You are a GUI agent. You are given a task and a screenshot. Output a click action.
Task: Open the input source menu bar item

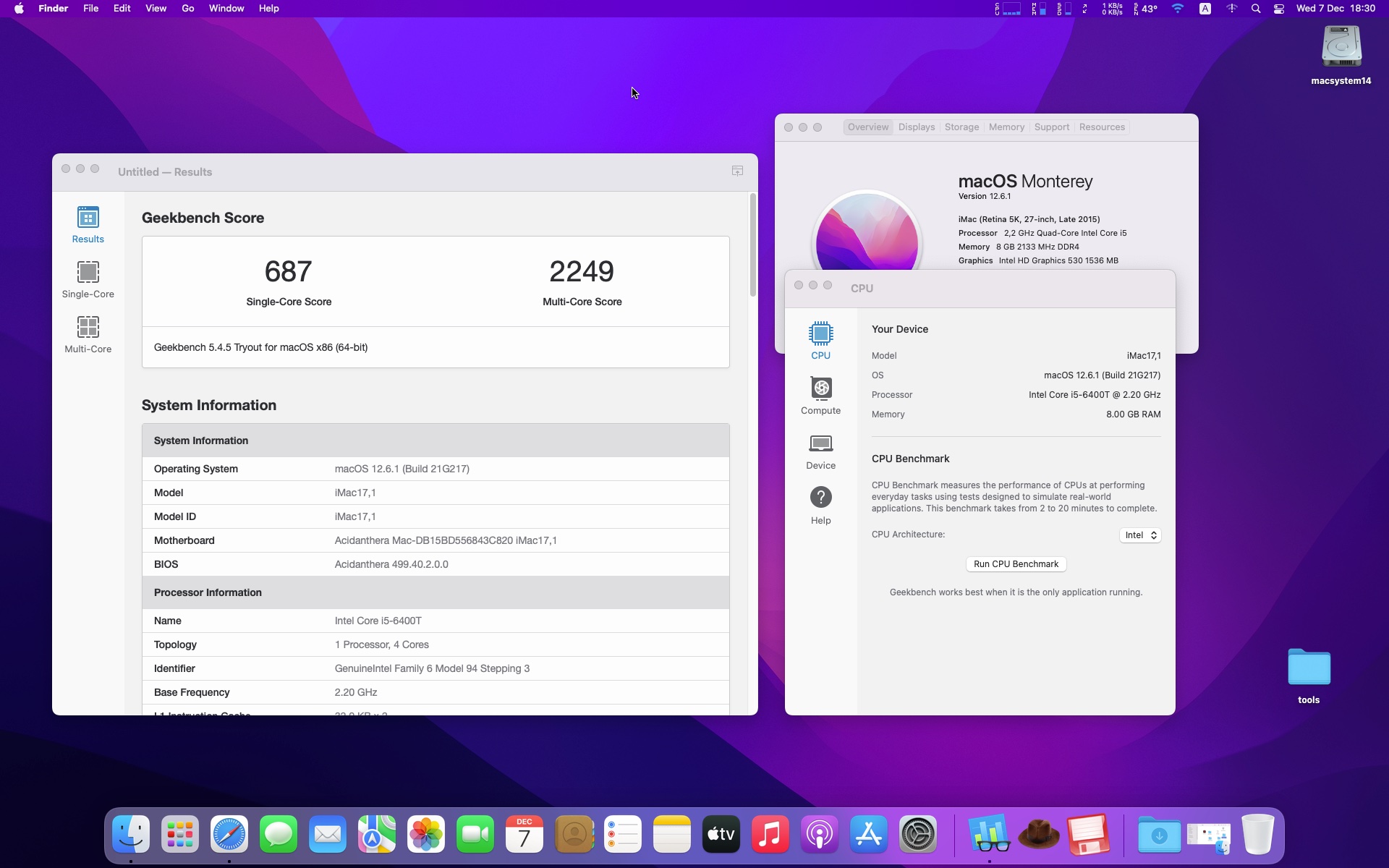click(1205, 9)
